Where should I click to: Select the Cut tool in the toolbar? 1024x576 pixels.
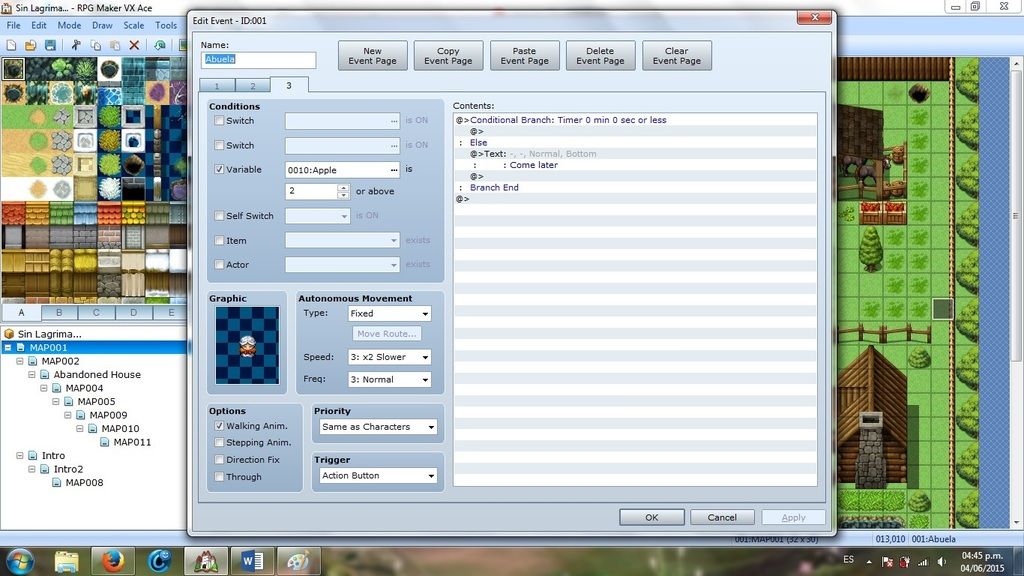(x=76, y=44)
